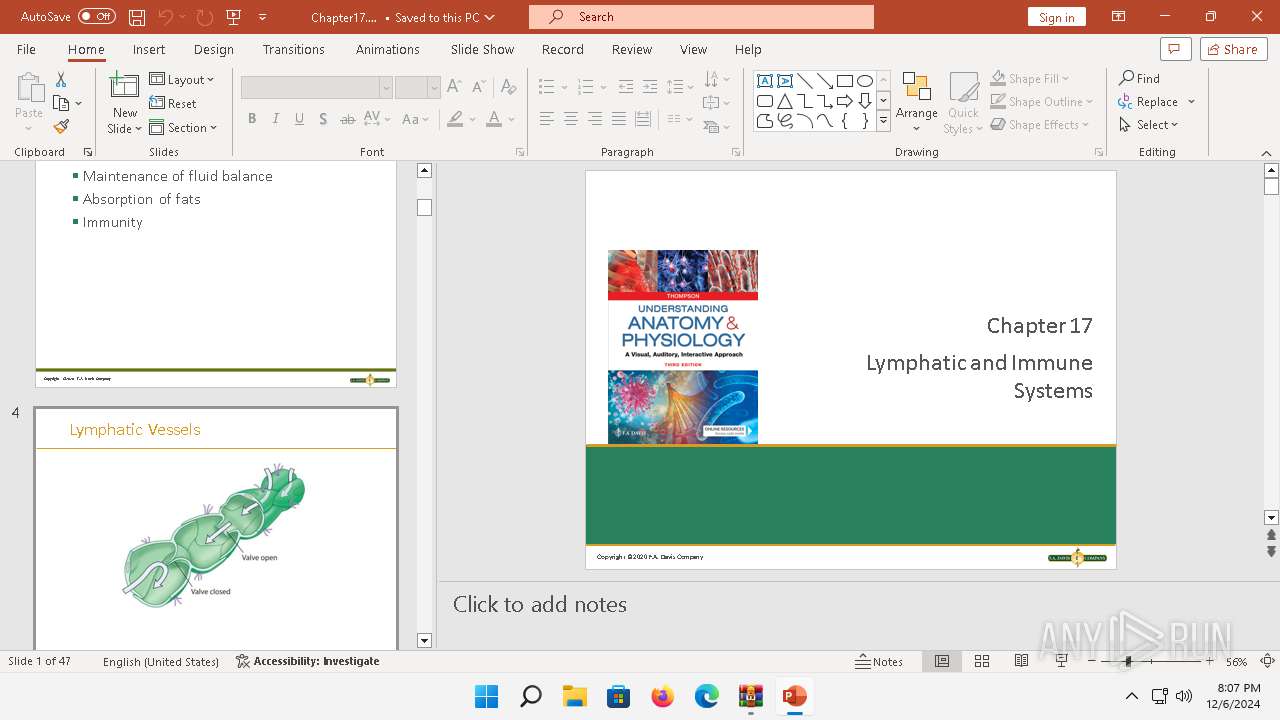Viewport: 1280px width, 720px height.
Task: Click the Cut scissors icon
Action: [61, 79]
